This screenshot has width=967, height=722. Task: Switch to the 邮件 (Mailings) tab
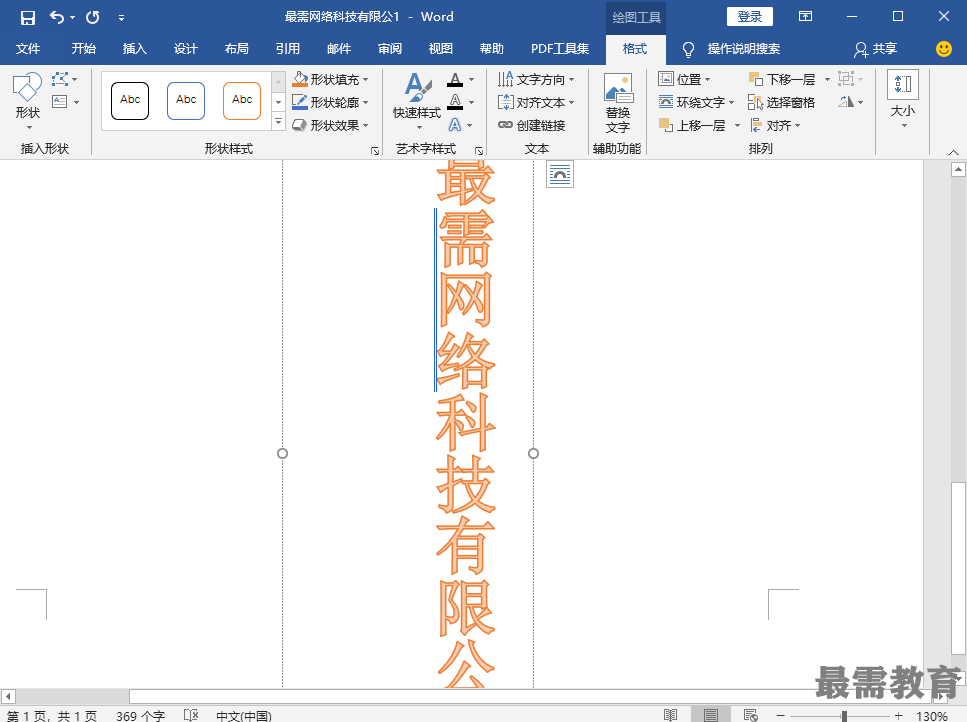pos(339,49)
